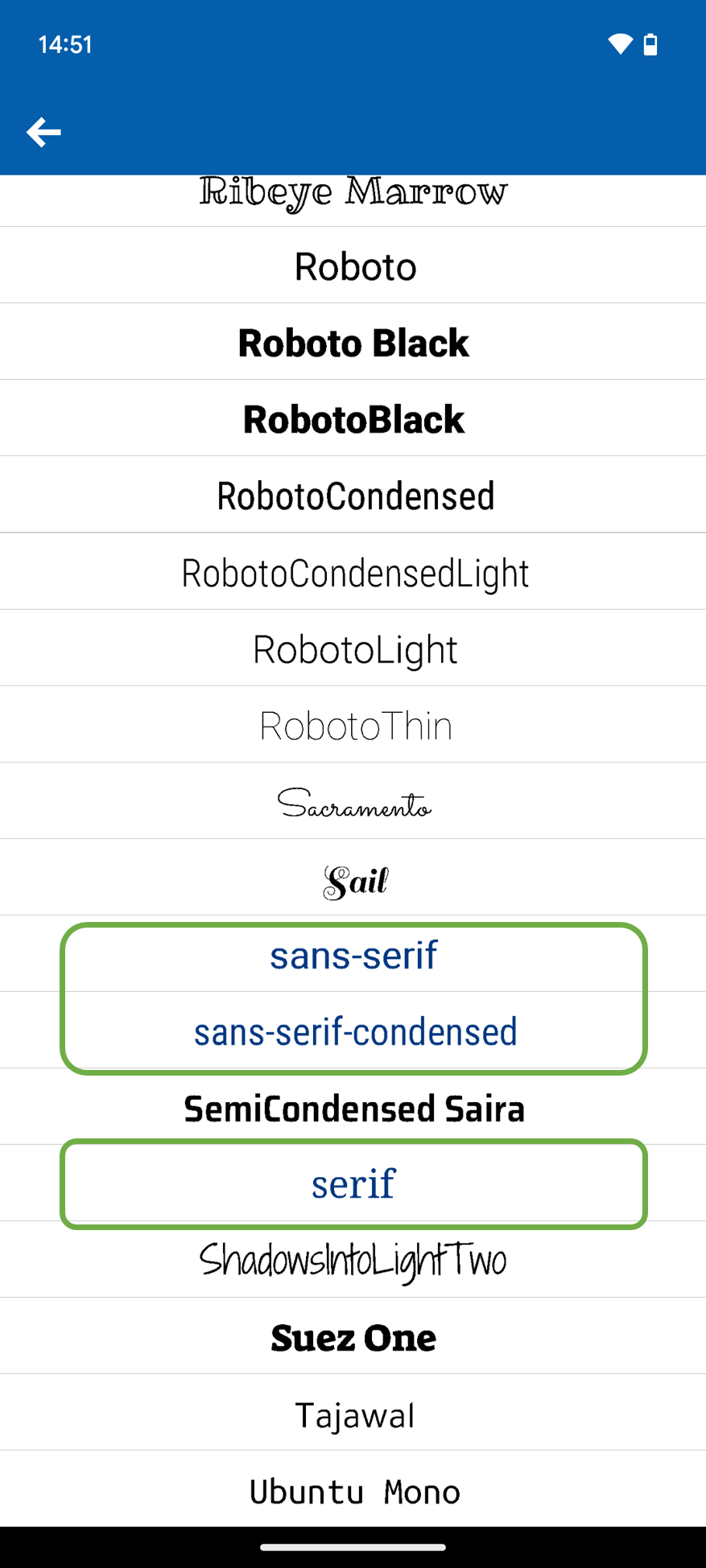Select the Roboto Black font with space
This screenshot has height=1568, width=706.
pos(353,343)
